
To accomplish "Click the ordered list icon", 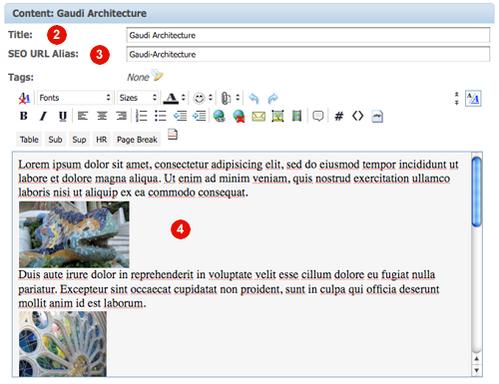I will coord(142,116).
